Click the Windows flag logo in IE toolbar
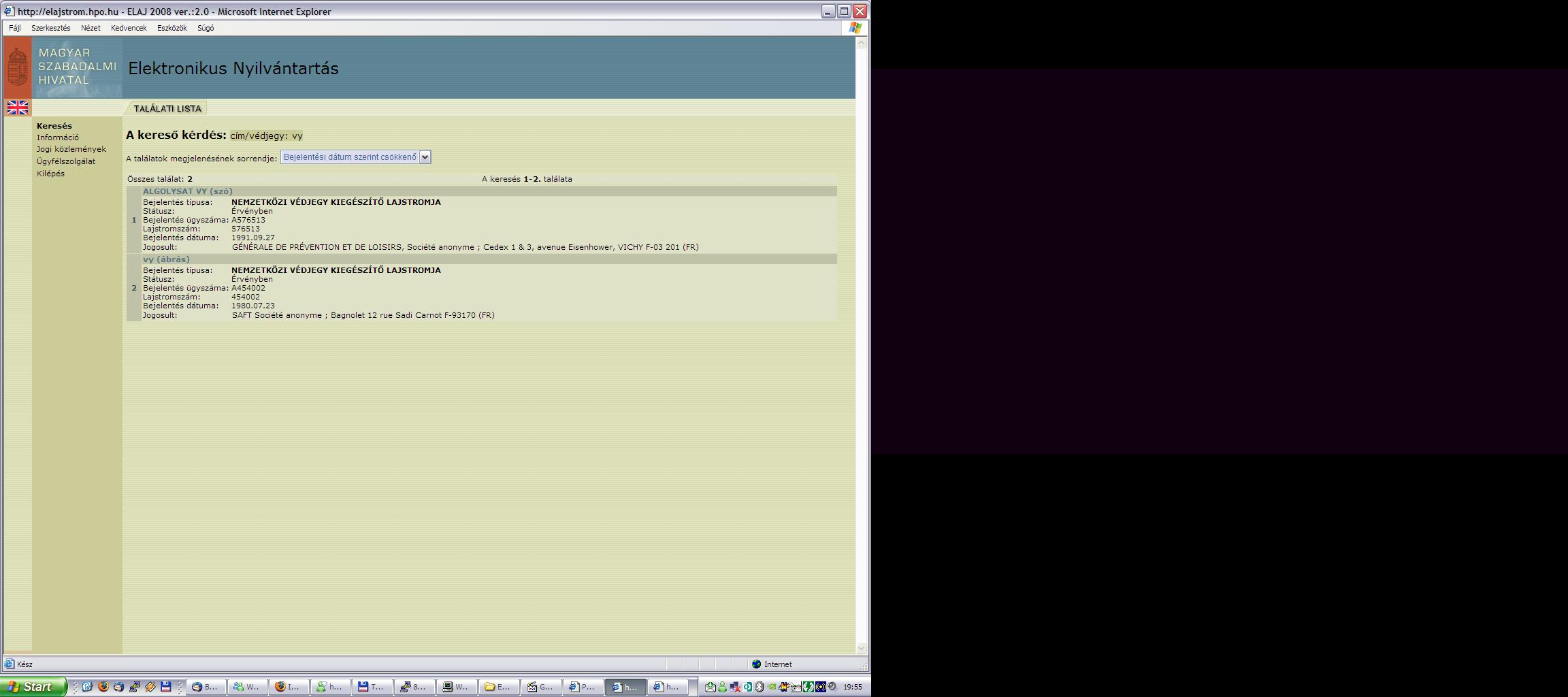 [x=855, y=28]
